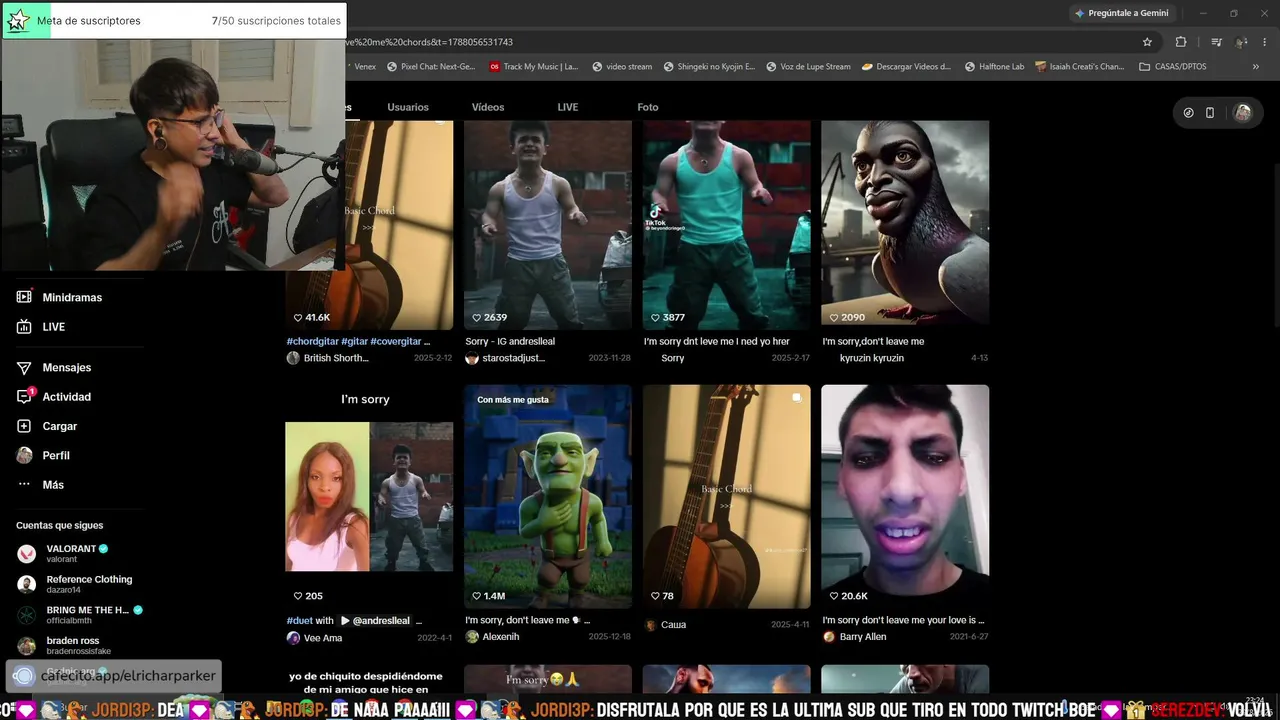Open the British Shorth... author profile
Viewport: 1280px width, 720px height.
[x=327, y=358]
